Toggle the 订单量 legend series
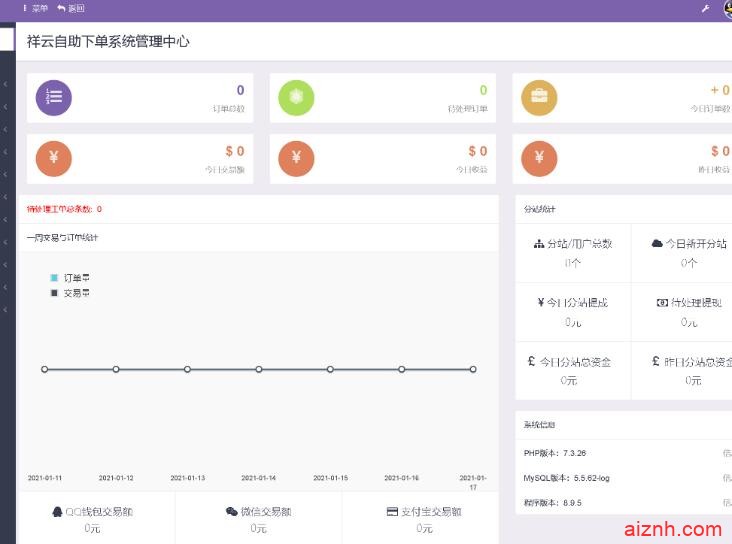 pos(70,278)
